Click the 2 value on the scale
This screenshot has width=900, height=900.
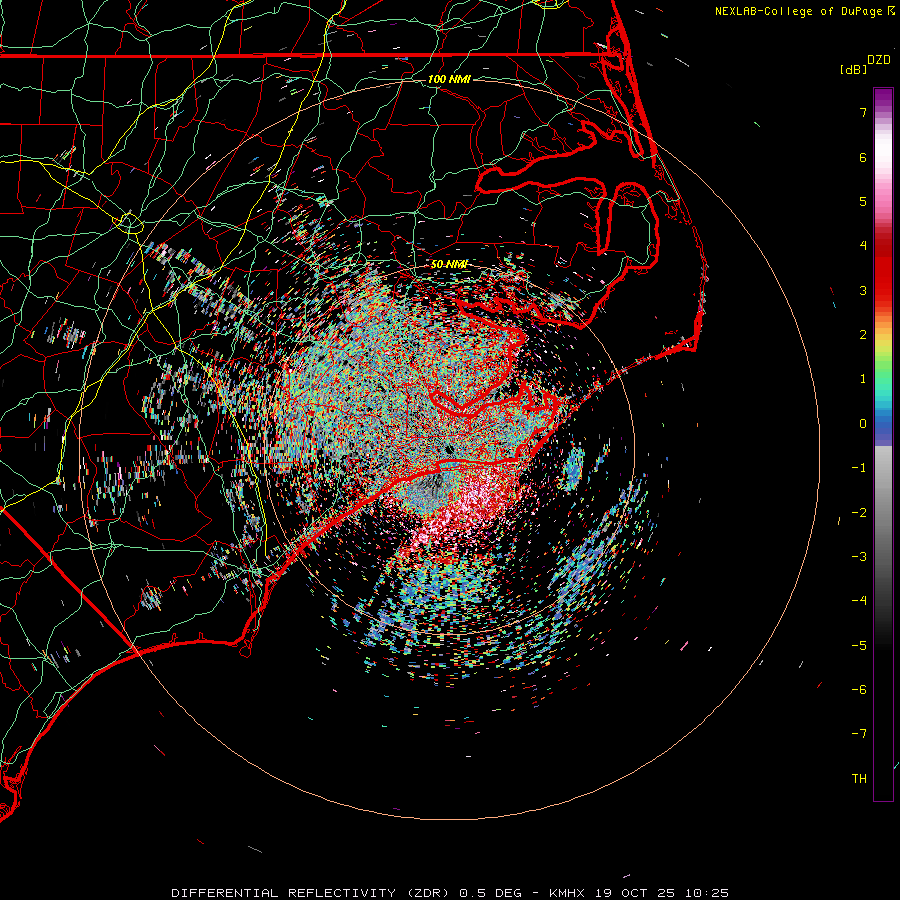pyautogui.click(x=863, y=335)
